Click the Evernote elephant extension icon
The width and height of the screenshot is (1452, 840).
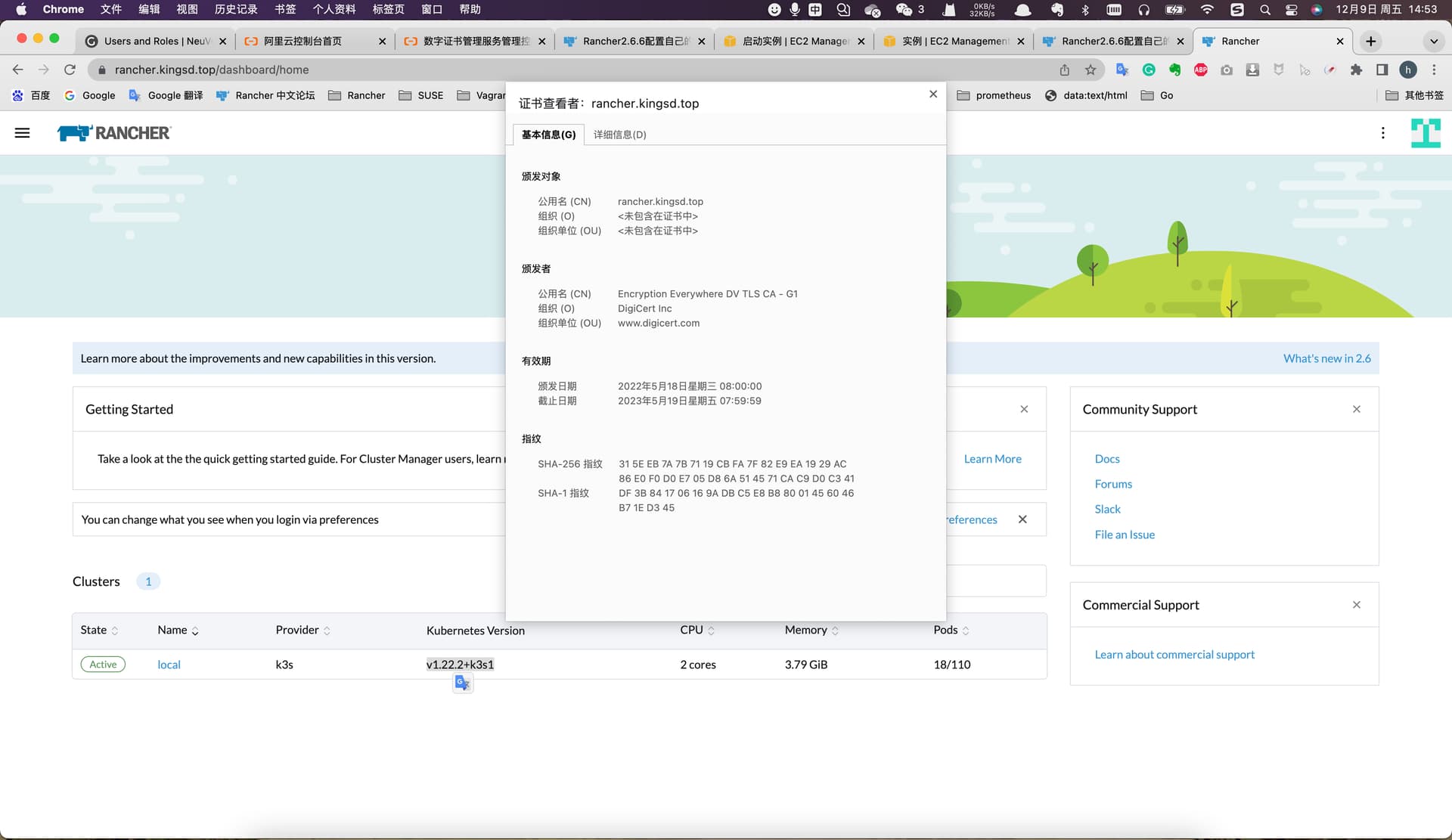pyautogui.click(x=1174, y=70)
